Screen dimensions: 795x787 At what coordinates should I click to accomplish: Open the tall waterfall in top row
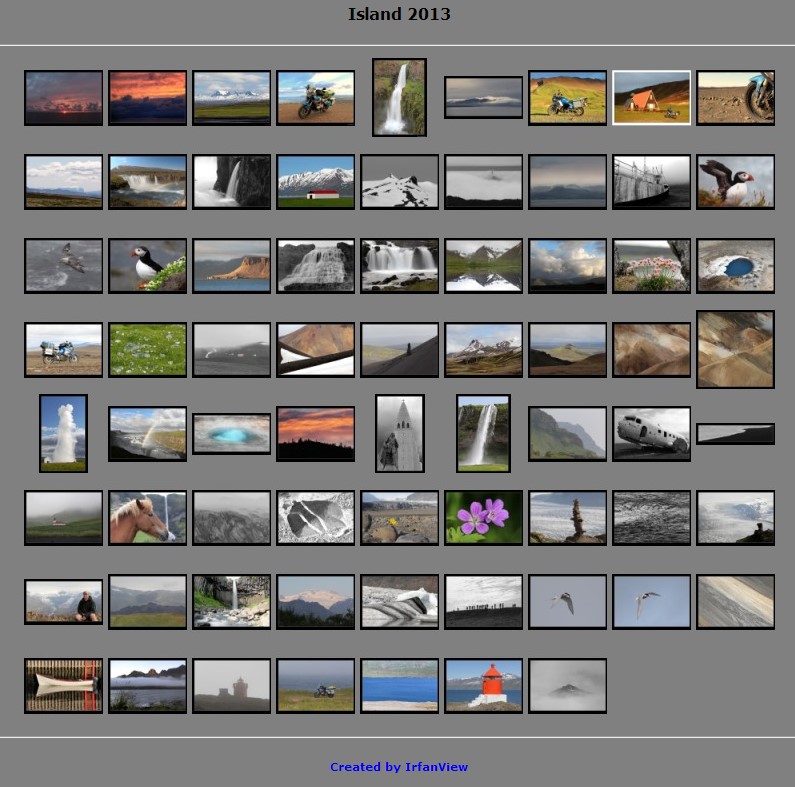399,97
